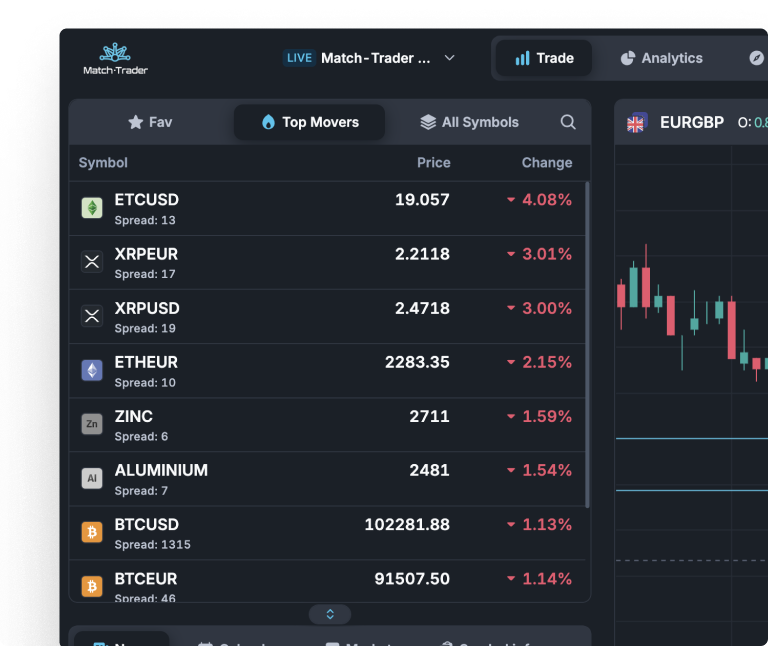The width and height of the screenshot is (768, 646).
Task: Click the ALUMINIUM Al icon
Action: tap(92, 478)
